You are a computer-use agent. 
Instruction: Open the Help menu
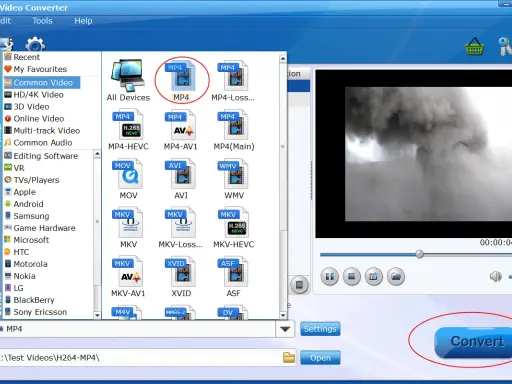click(83, 21)
